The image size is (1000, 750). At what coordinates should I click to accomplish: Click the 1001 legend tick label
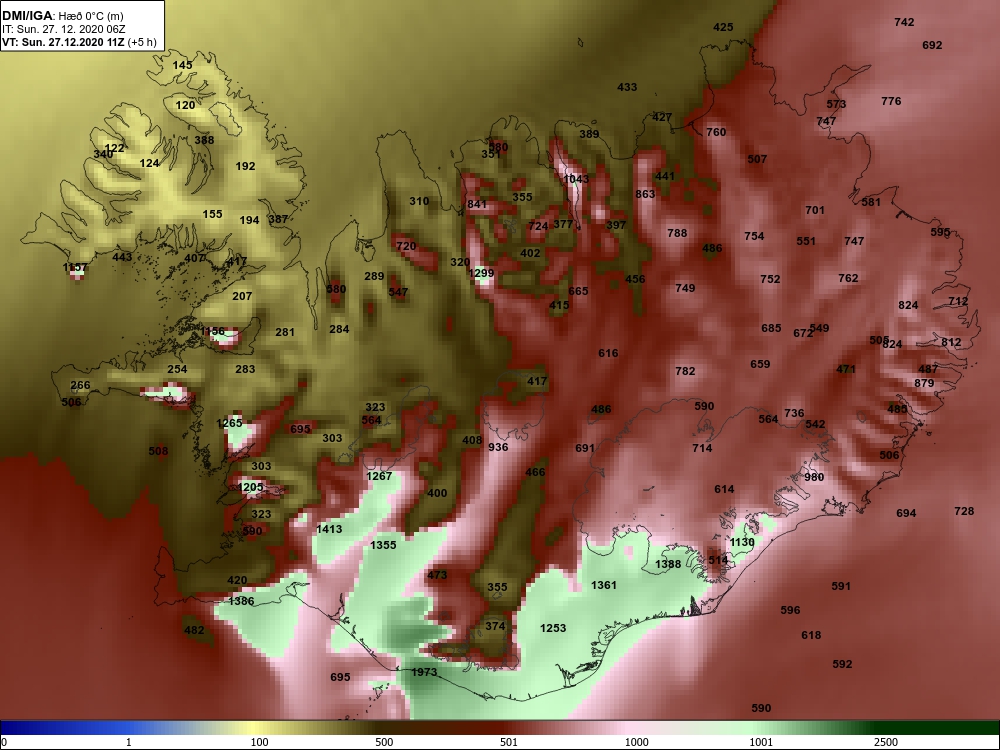pyautogui.click(x=761, y=742)
